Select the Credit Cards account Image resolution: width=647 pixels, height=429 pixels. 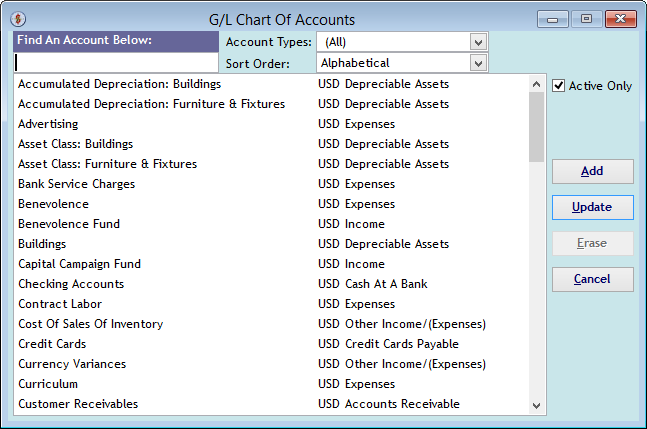[x=271, y=344]
